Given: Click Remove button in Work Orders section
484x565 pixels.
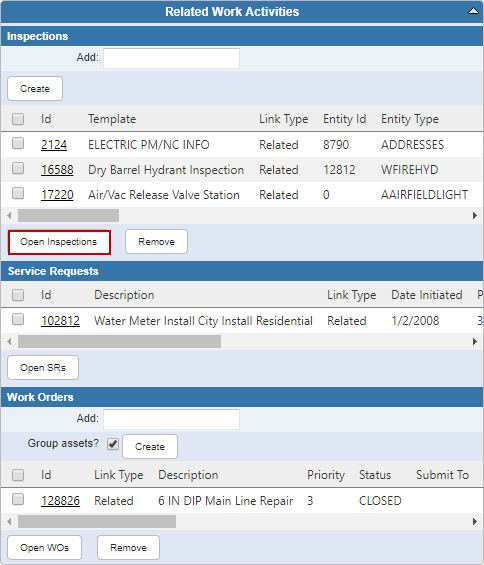Looking at the screenshot, I should 128,548.
